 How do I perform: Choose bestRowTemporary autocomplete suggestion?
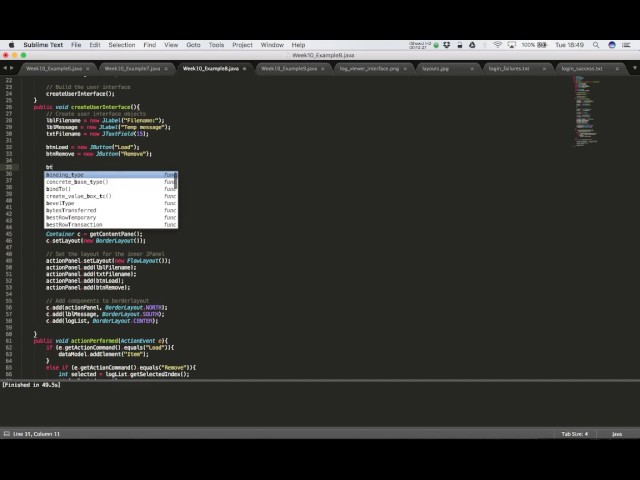[109, 218]
